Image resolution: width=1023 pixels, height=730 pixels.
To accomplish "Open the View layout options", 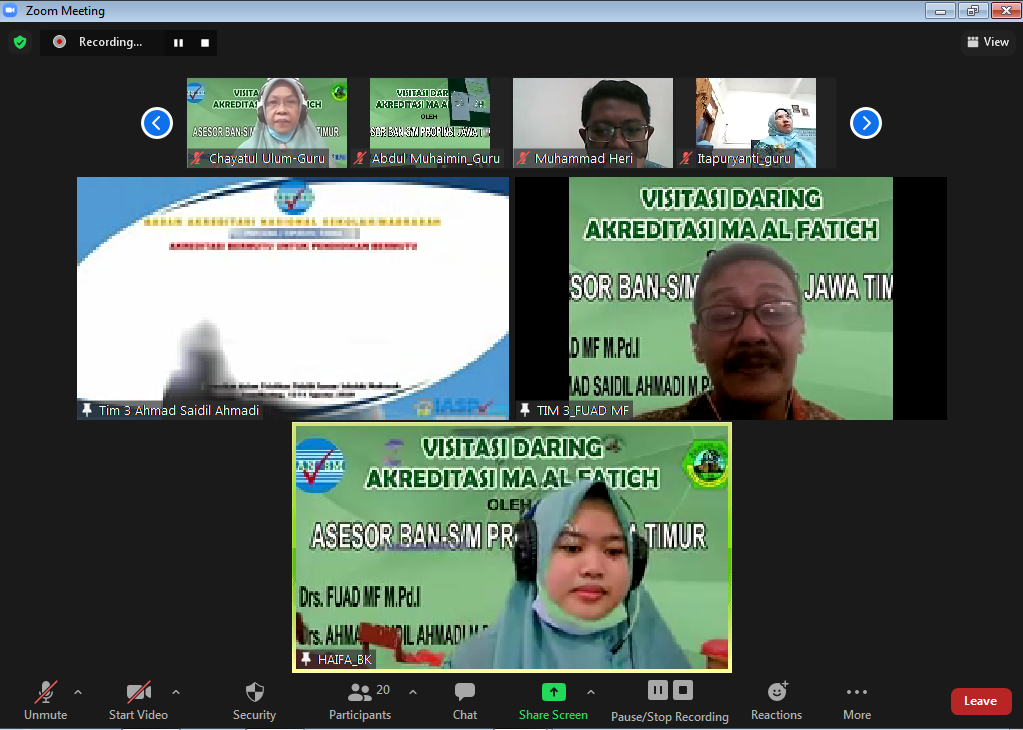I will pyautogui.click(x=986, y=42).
